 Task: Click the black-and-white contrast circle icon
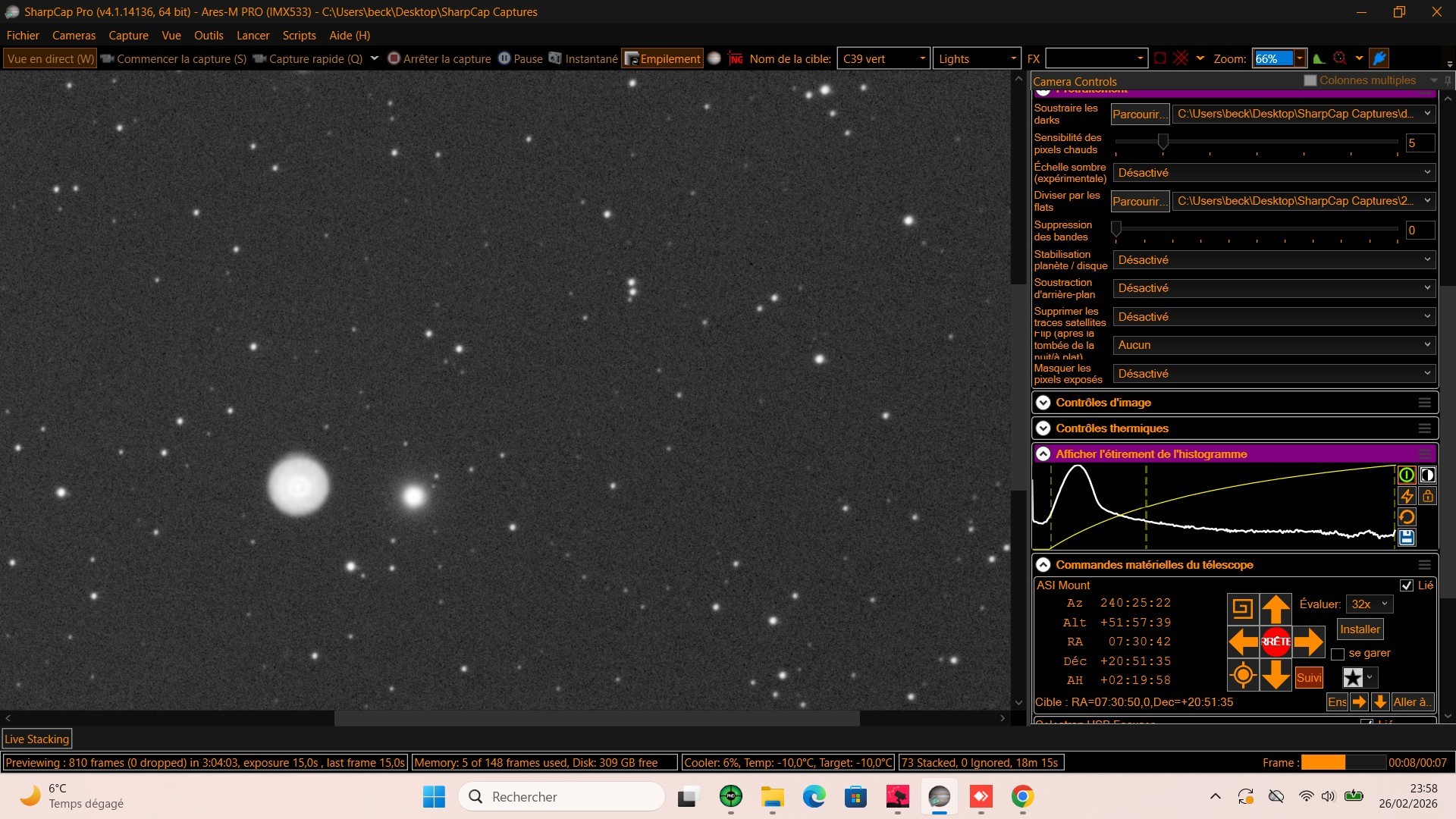click(x=1428, y=475)
